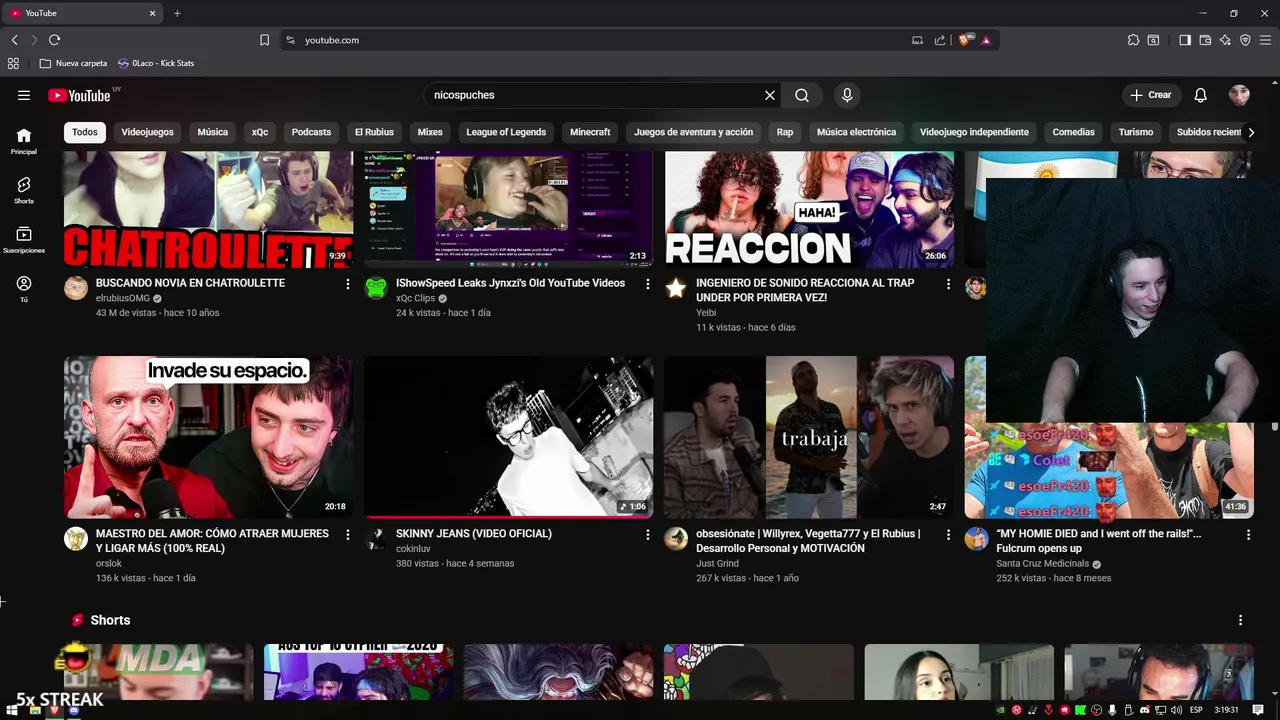Run the search with the magnifier button

[x=802, y=95]
